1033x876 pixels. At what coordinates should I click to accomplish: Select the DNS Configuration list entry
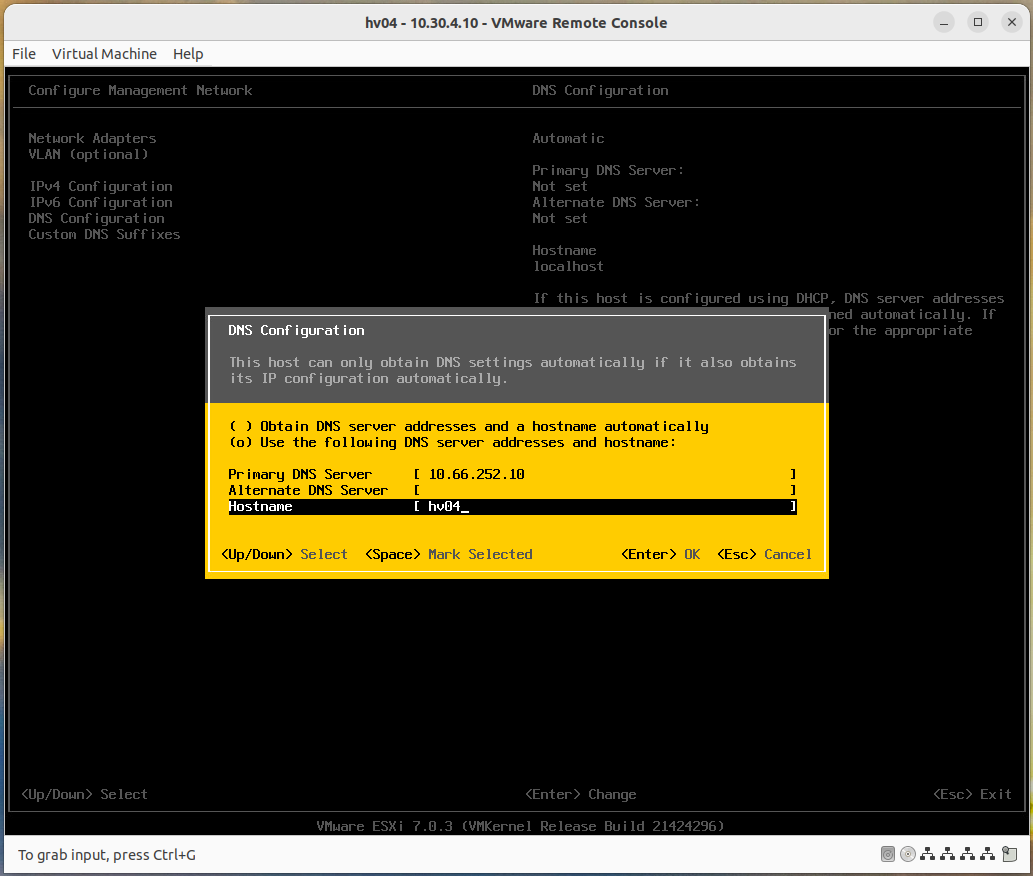pos(95,218)
